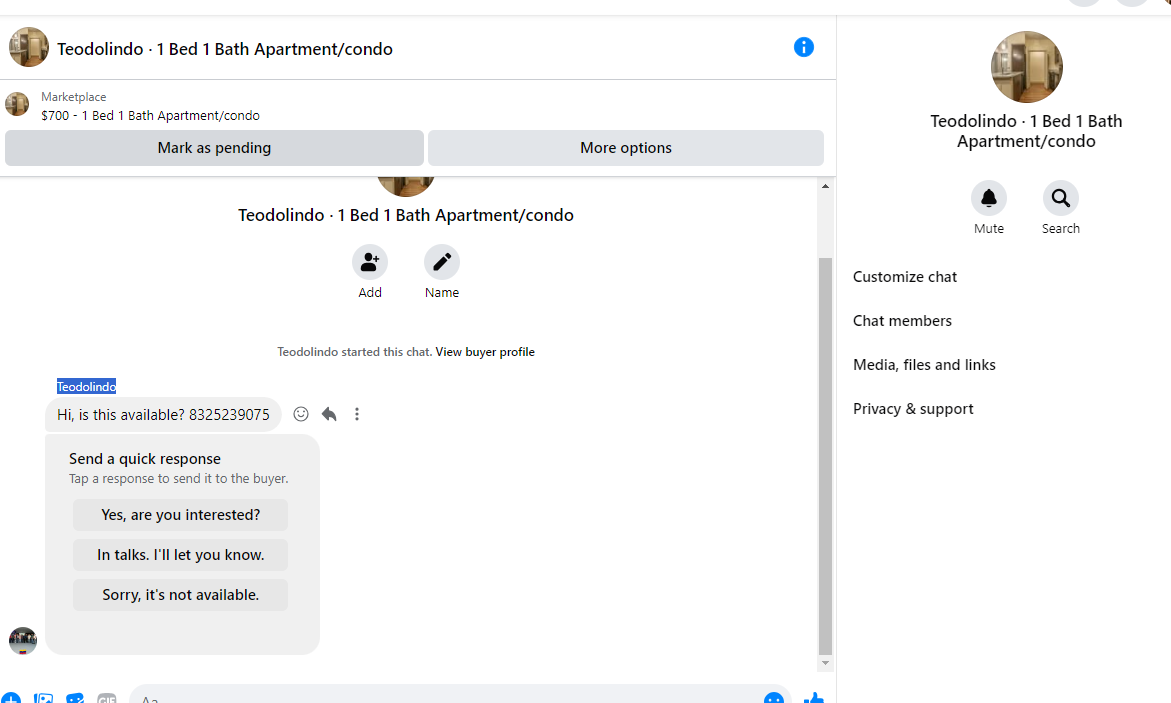1171x703 pixels.
Task: Send quick response "In talks. I'll let you know."
Action: point(181,555)
